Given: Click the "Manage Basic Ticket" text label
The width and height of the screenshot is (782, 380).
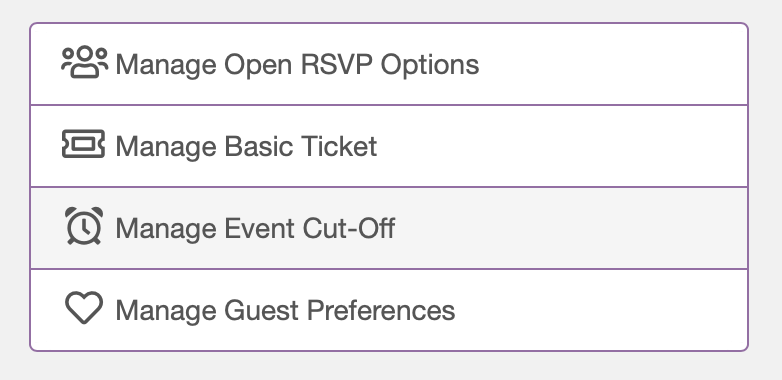Looking at the screenshot, I should click(246, 147).
